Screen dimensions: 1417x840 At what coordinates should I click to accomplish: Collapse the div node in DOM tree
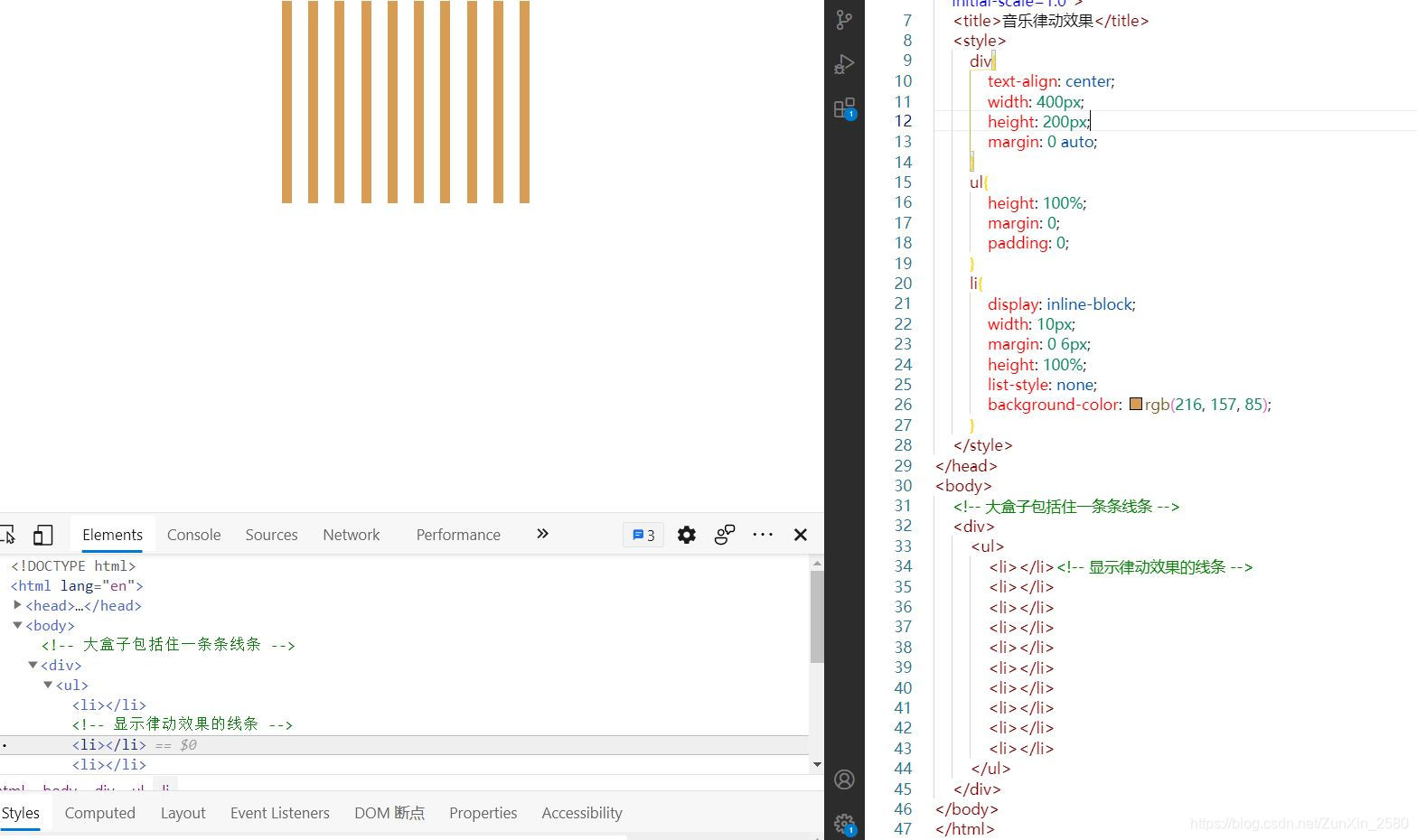(33, 664)
